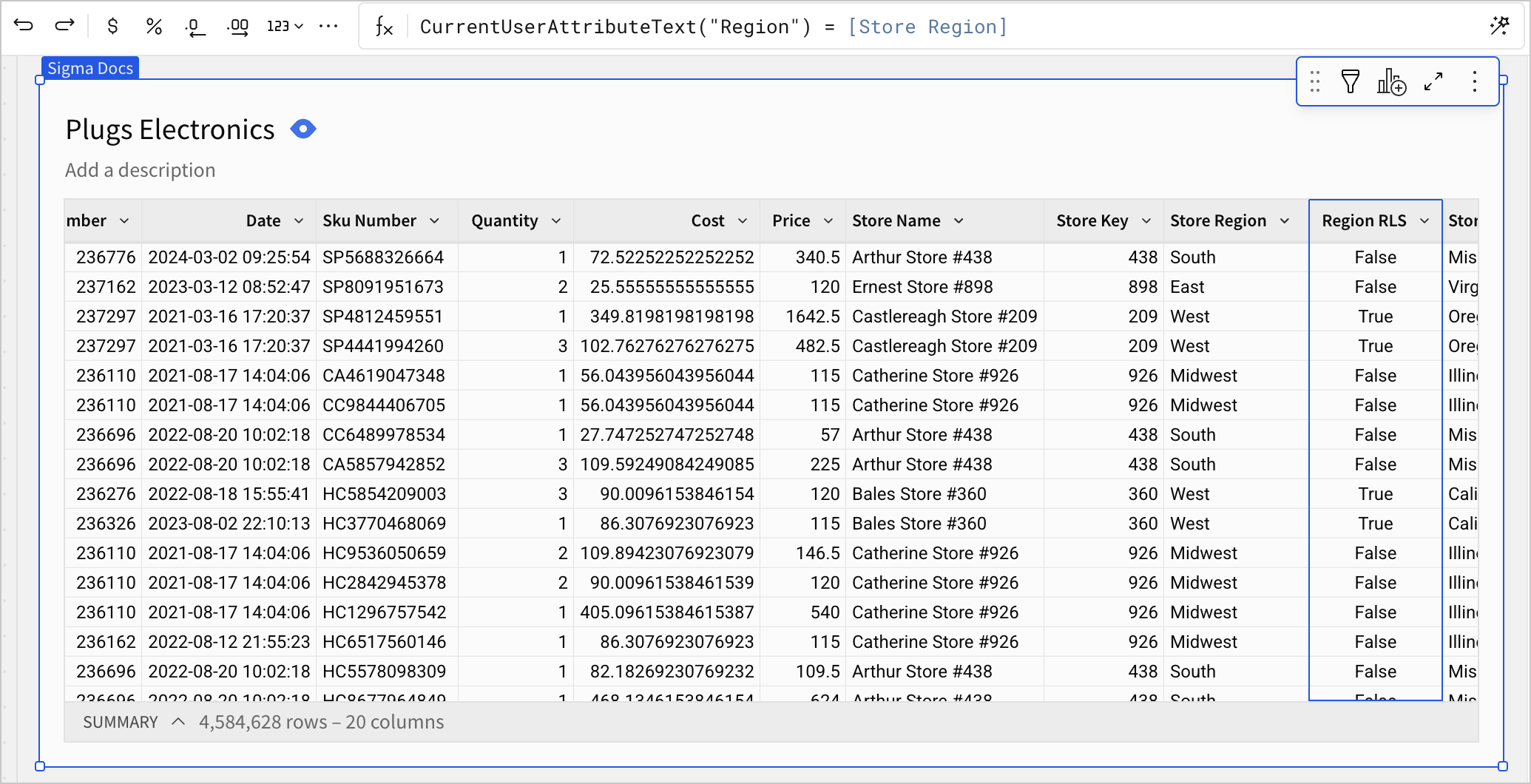Click the redo arrow icon
Viewport: 1531px width, 784px height.
[65, 26]
